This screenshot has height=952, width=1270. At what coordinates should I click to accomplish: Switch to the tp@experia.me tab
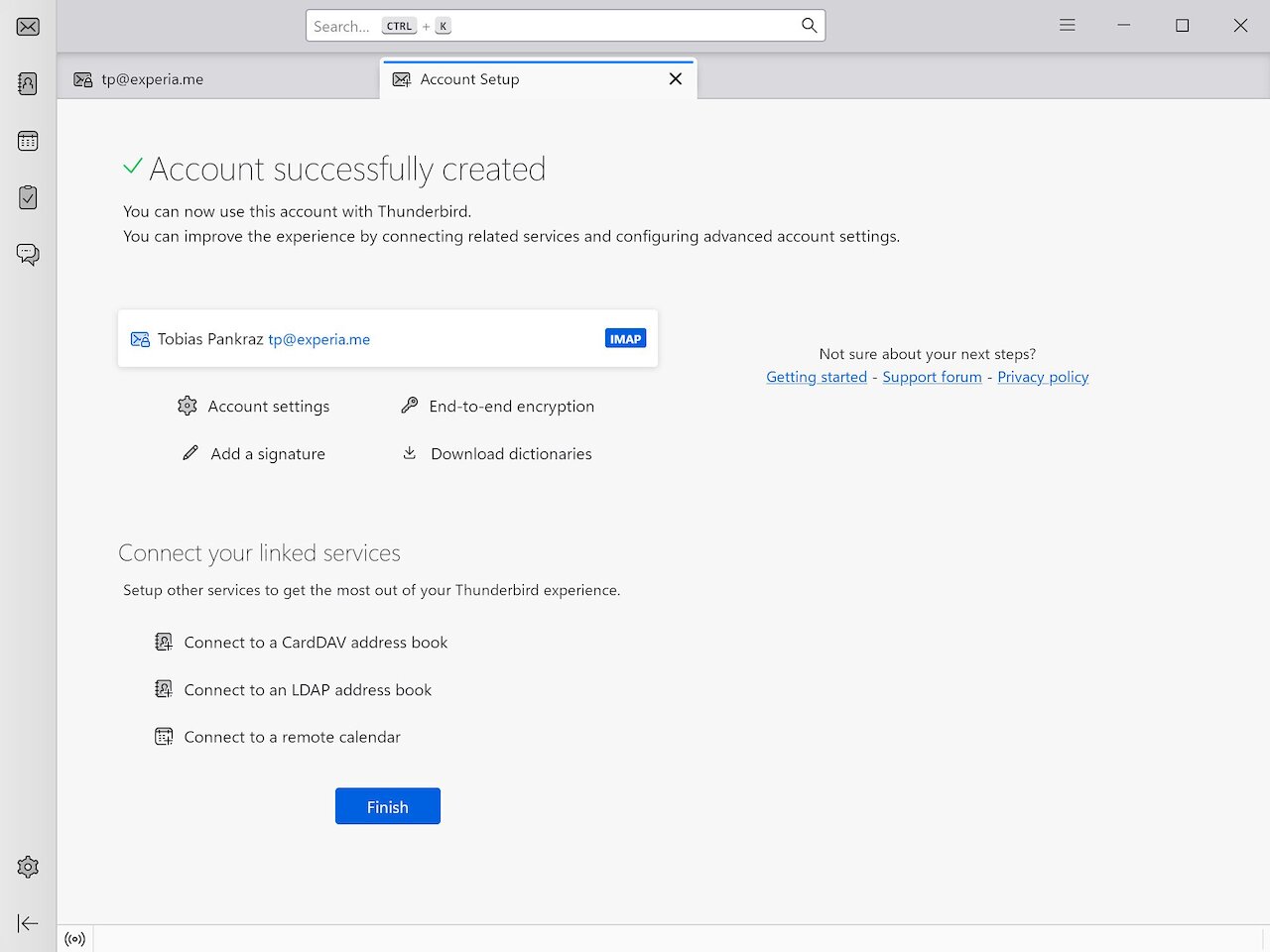tap(149, 78)
